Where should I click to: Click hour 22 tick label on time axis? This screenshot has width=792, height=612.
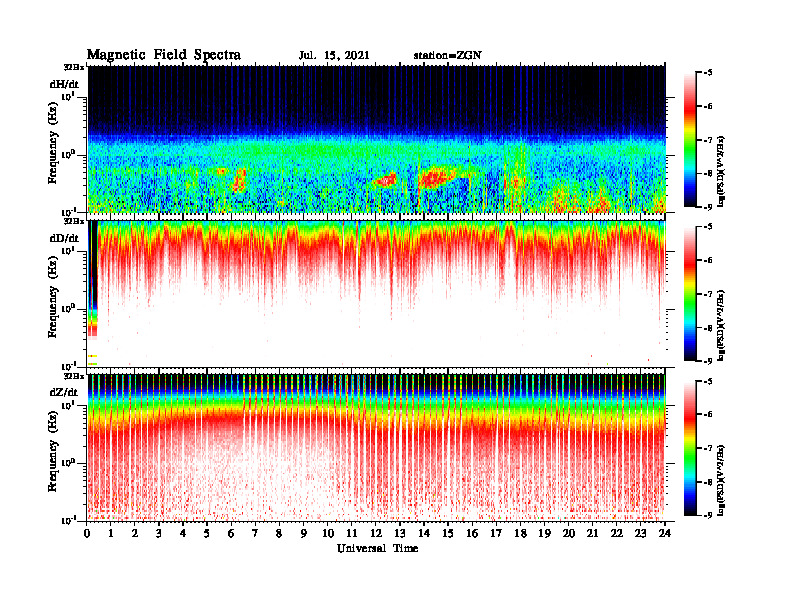(616, 533)
